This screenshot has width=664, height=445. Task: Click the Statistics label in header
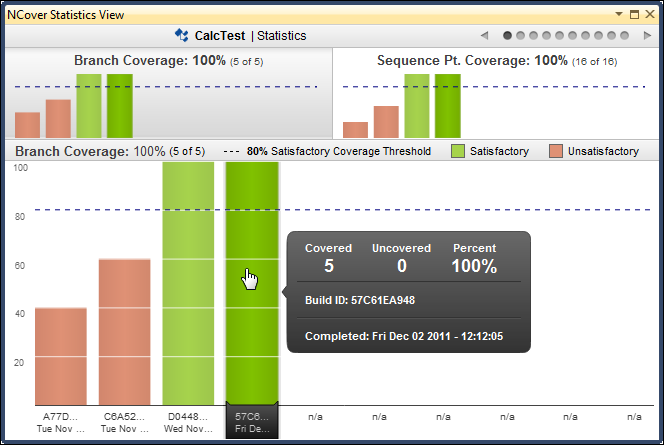click(x=282, y=36)
